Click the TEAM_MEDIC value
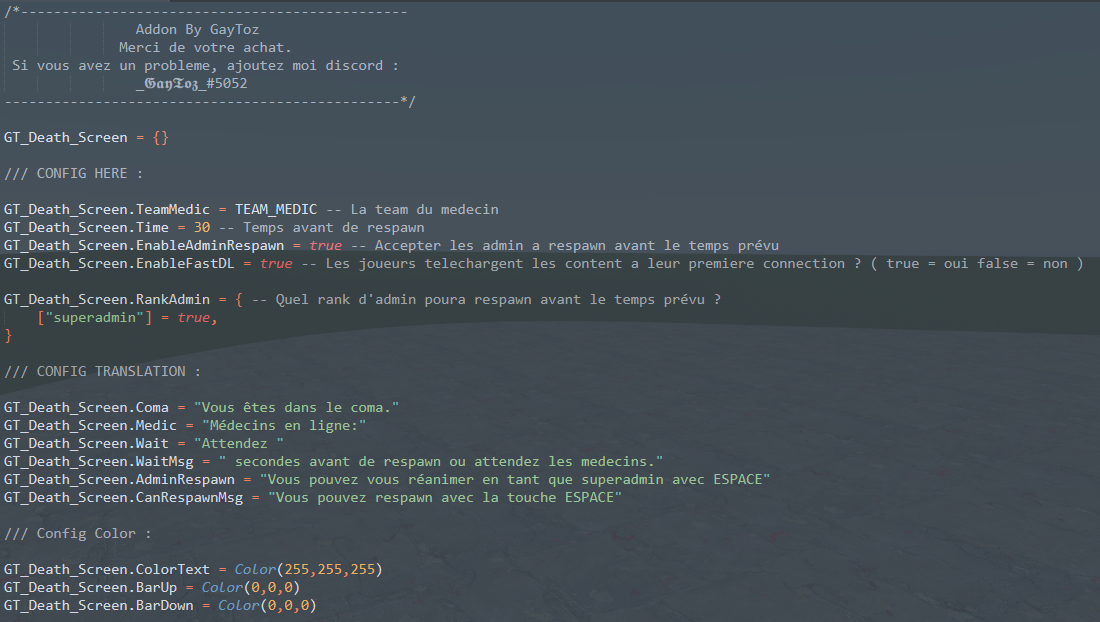Screen dimensions: 1100x622 [276, 210]
